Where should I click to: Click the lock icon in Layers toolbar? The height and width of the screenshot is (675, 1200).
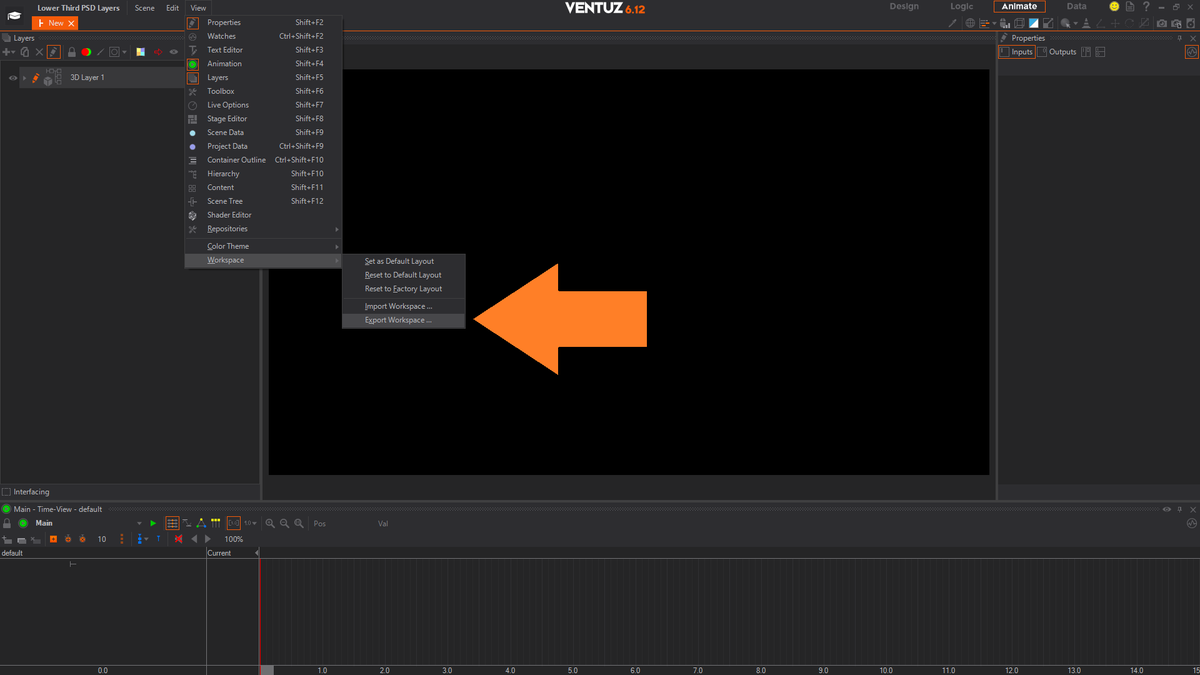(72, 52)
